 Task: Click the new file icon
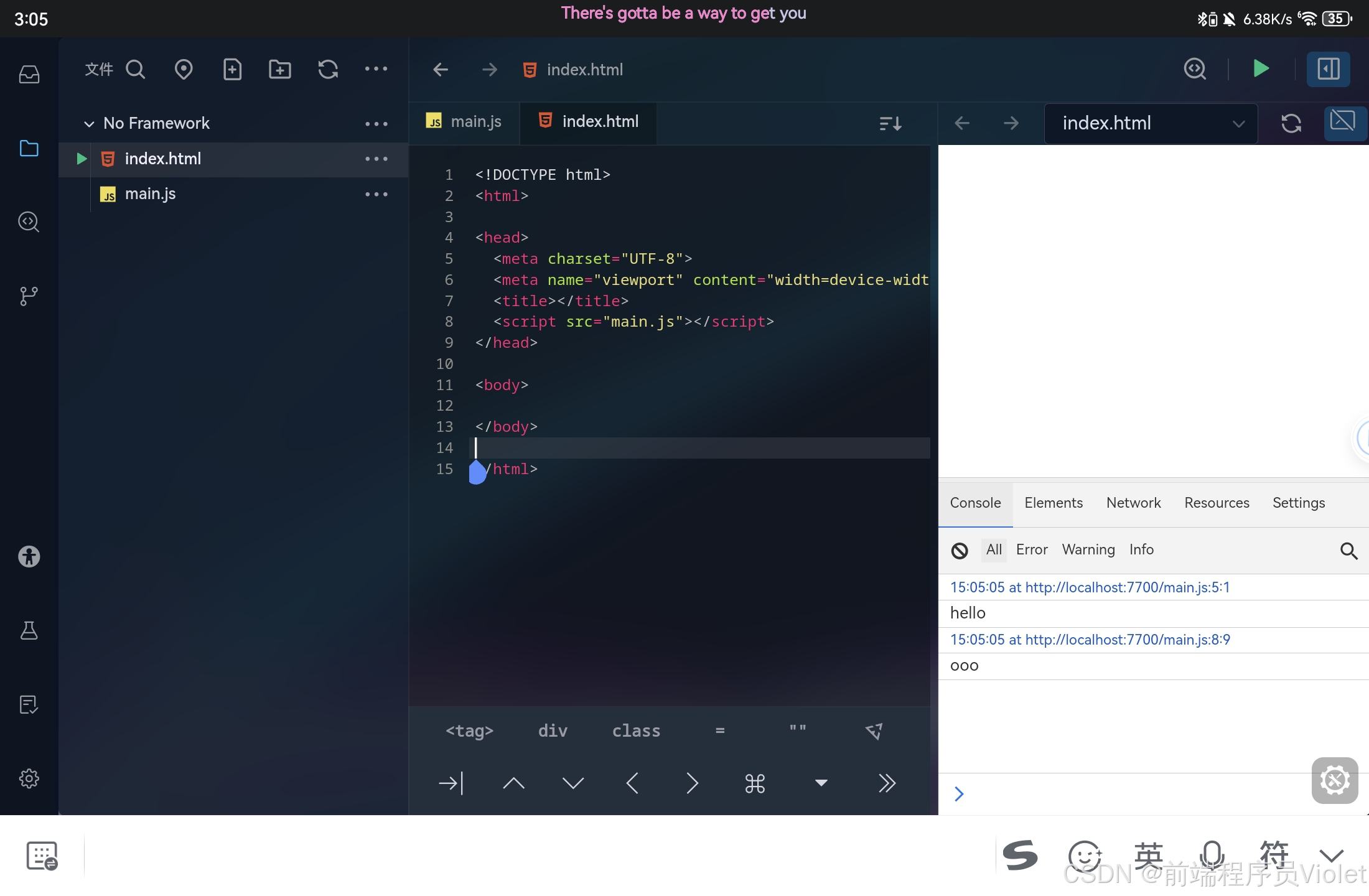tap(232, 69)
